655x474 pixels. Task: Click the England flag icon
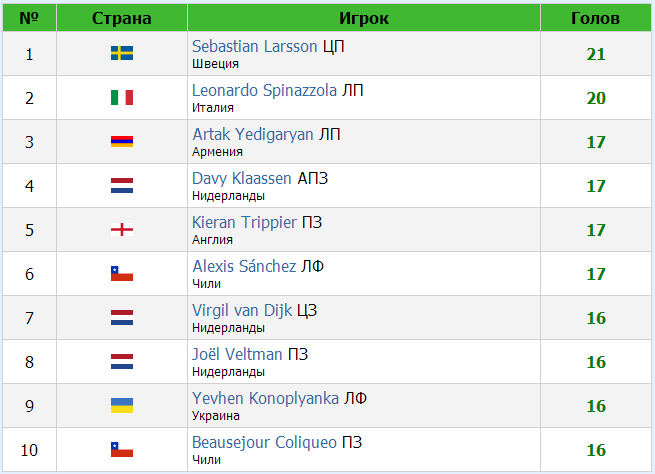click(122, 229)
